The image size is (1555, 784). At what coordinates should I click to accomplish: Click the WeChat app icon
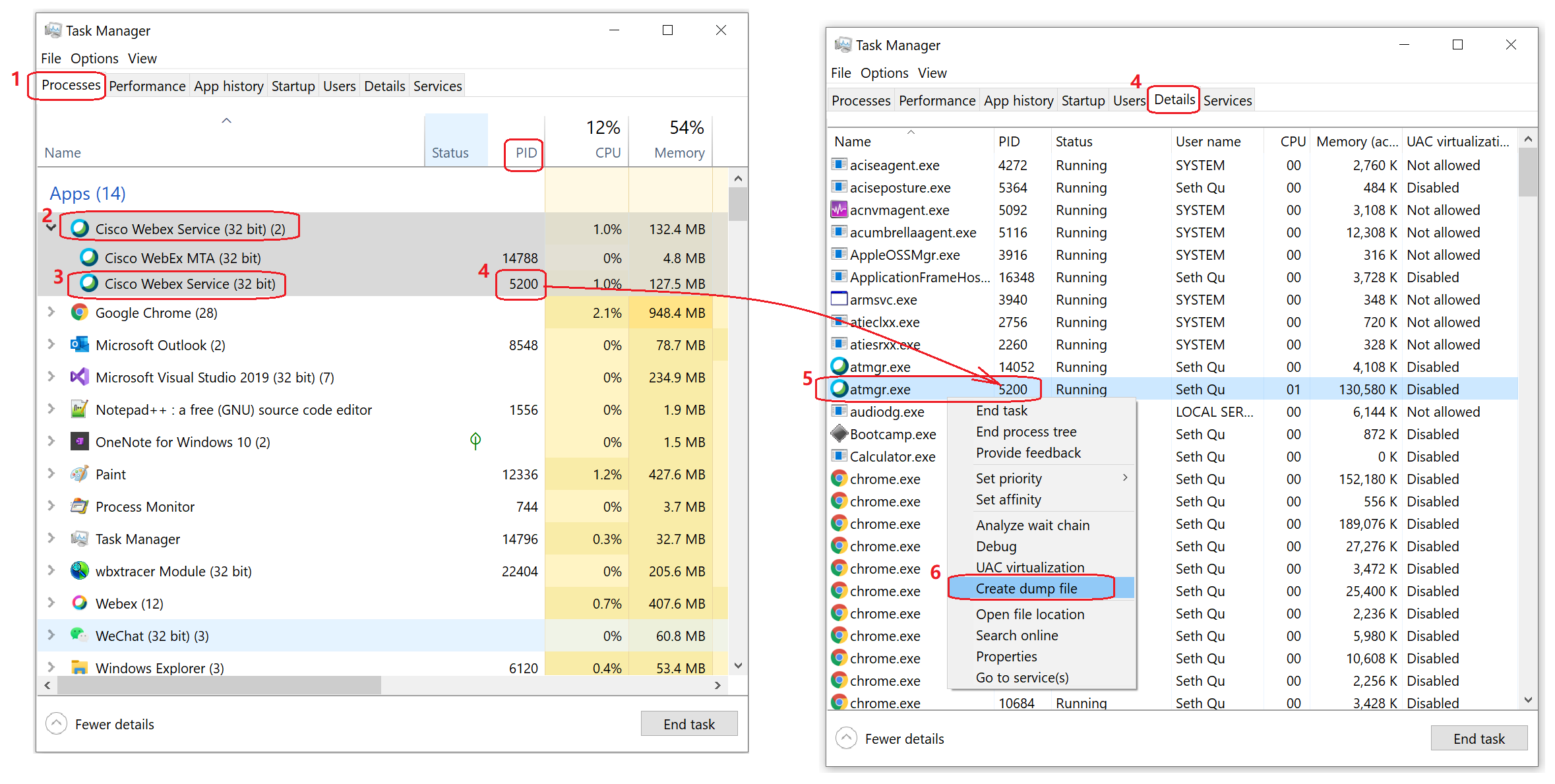tap(80, 636)
